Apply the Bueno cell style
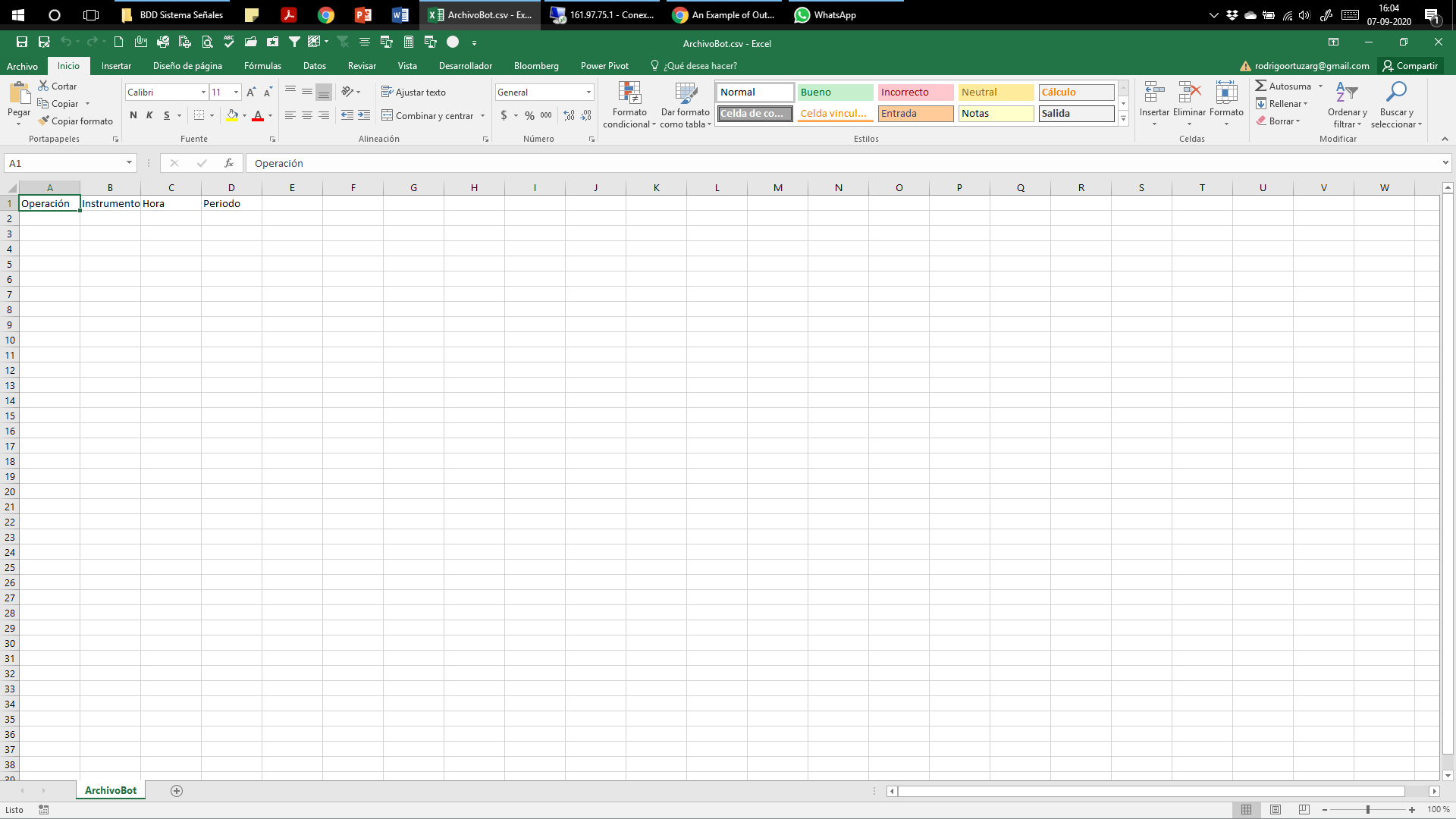1456x819 pixels. [835, 92]
